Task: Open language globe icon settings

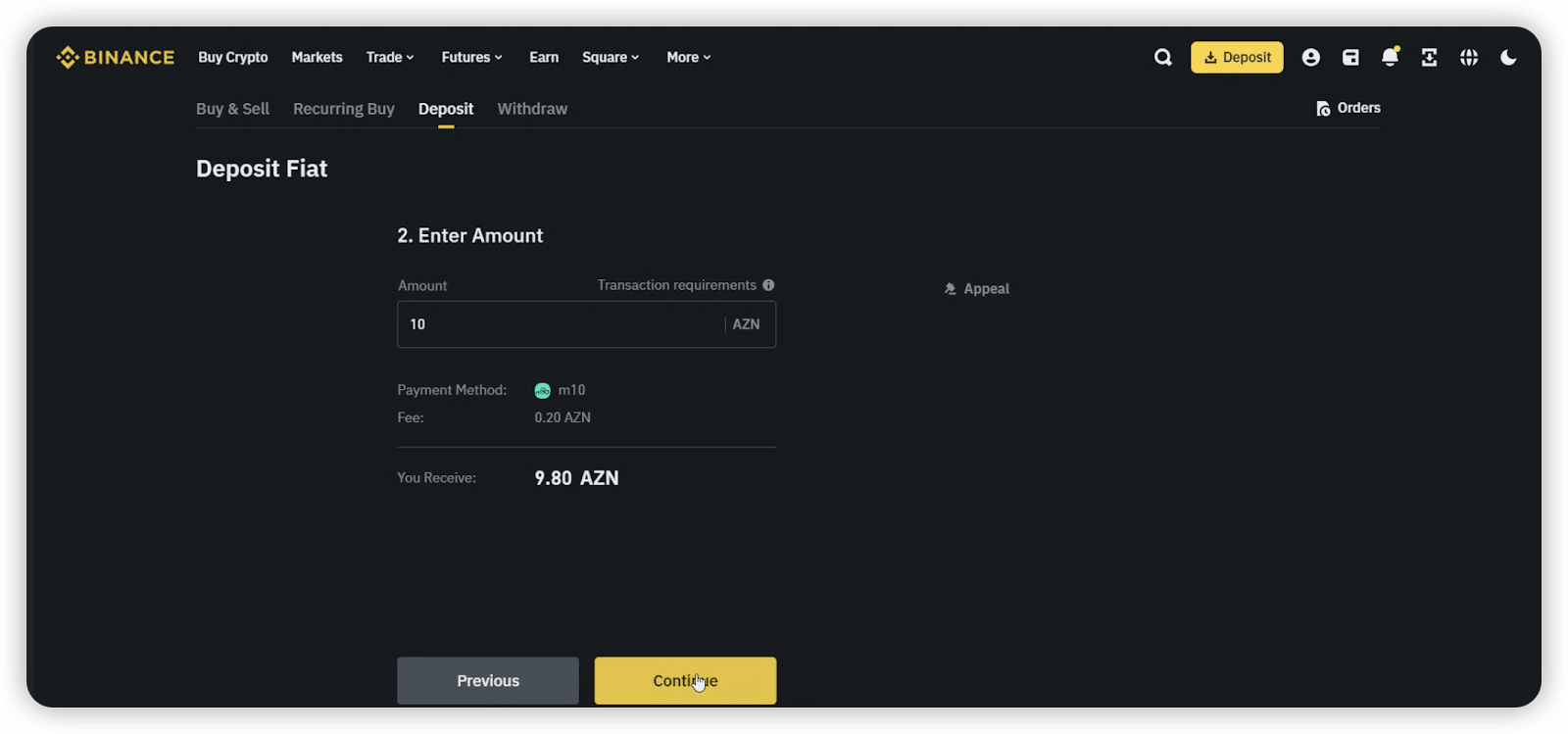Action: coord(1468,58)
